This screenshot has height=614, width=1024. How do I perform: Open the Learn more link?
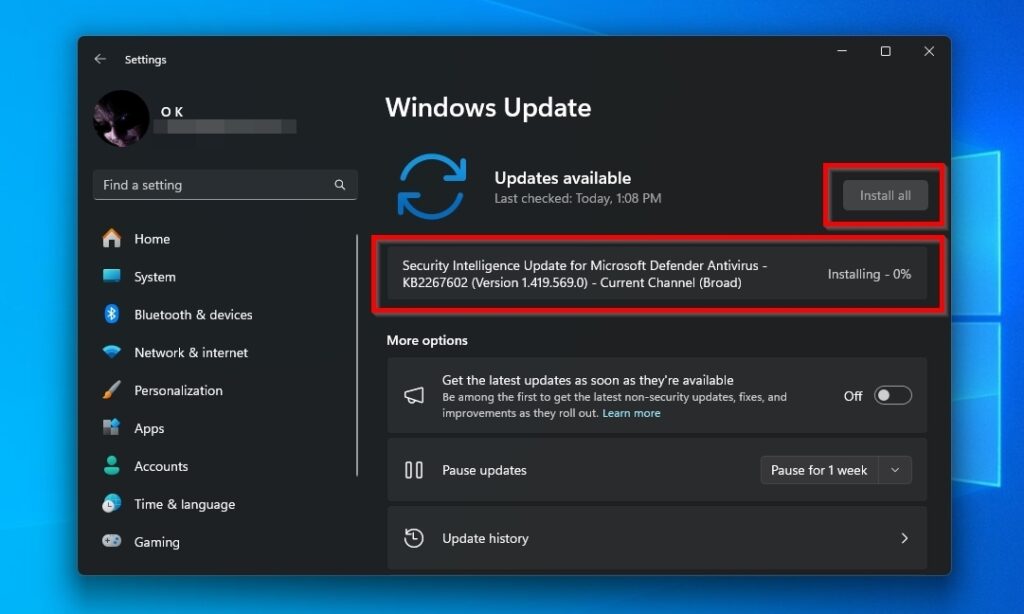pyautogui.click(x=631, y=412)
